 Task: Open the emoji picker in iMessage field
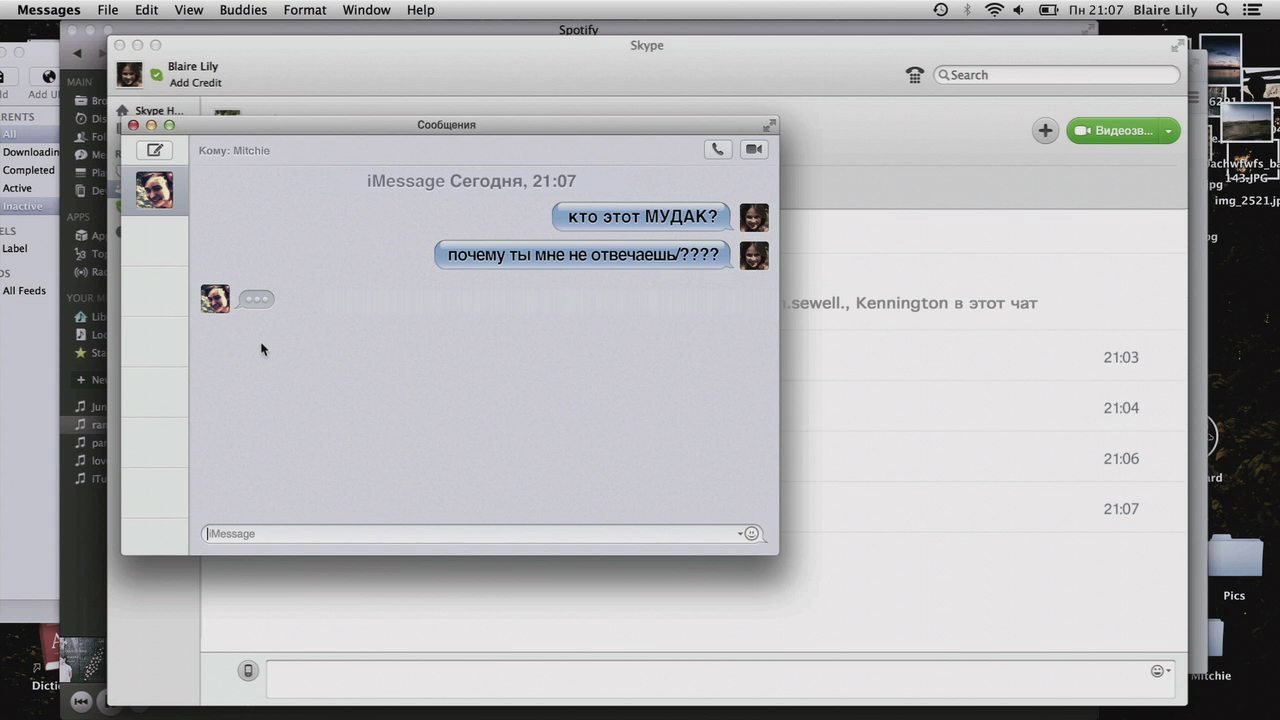pos(752,534)
